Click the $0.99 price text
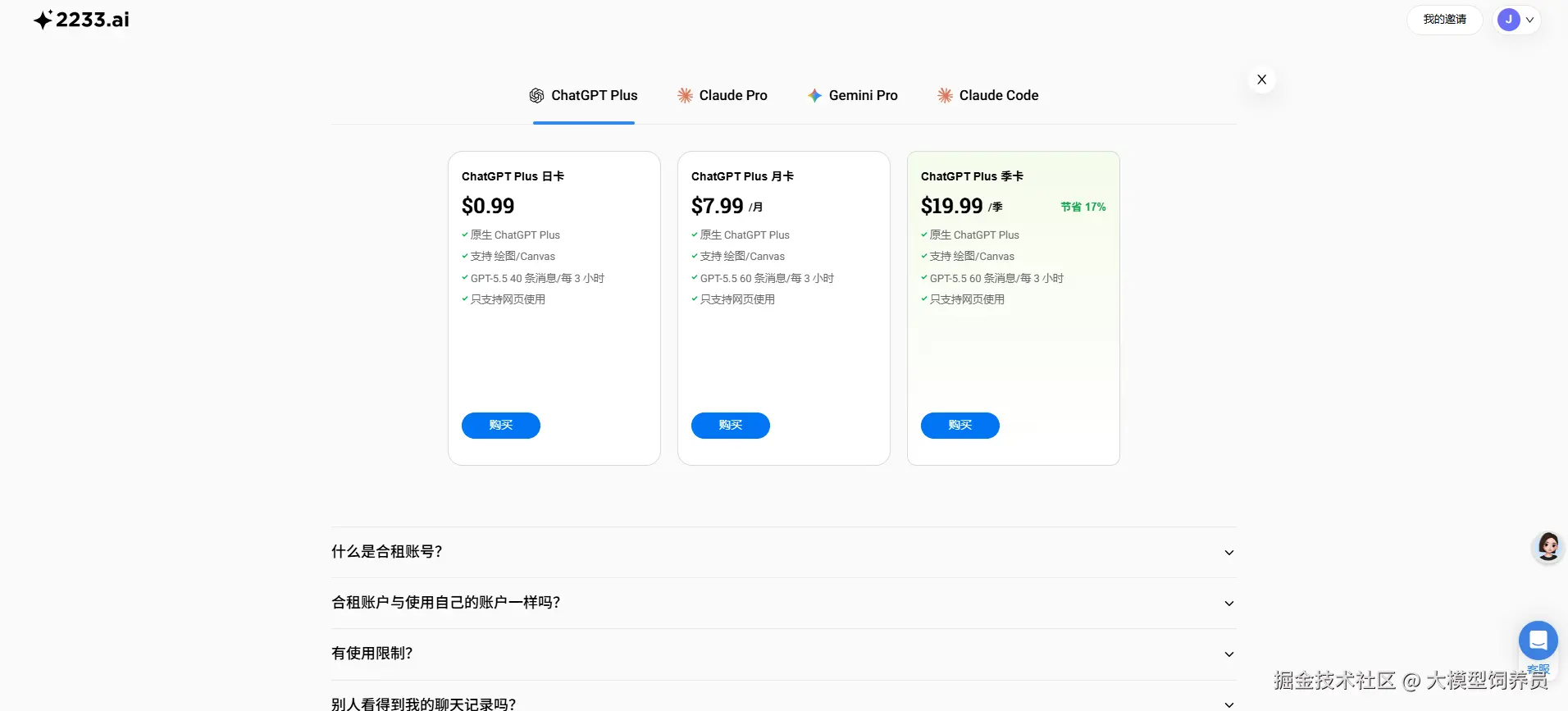1568x711 pixels. [x=488, y=206]
